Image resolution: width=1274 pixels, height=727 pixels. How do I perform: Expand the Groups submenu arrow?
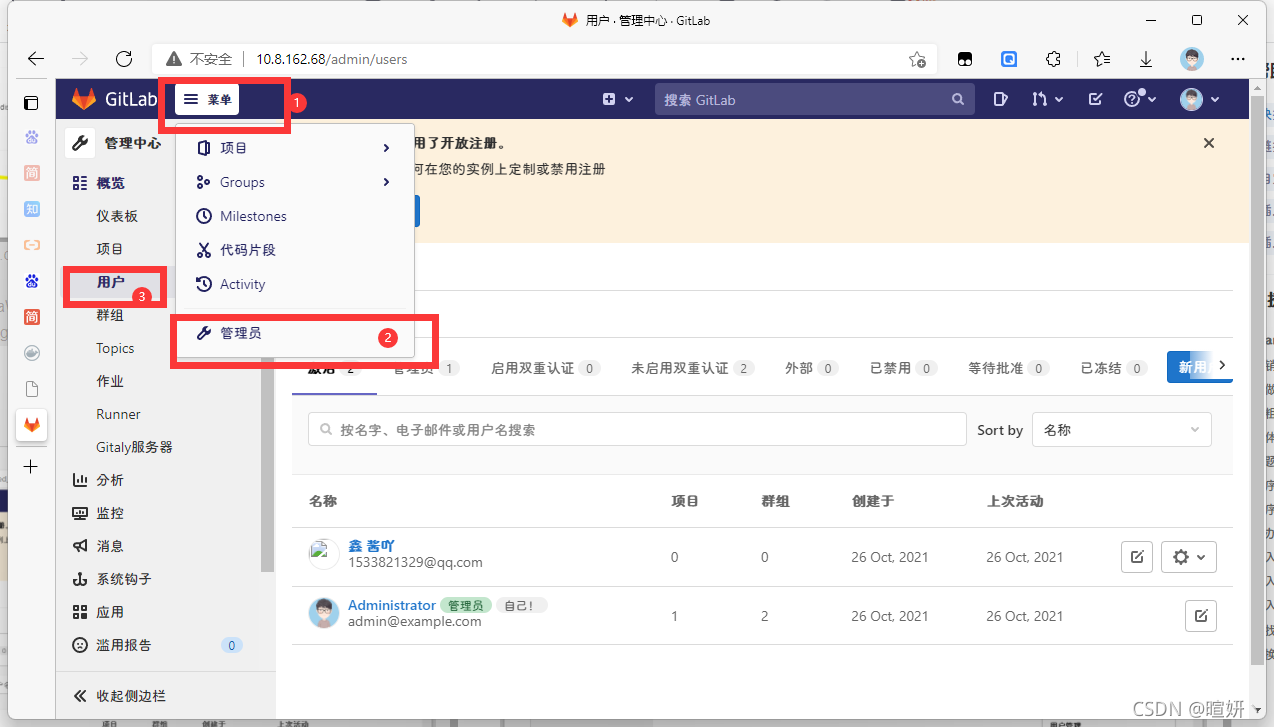(x=386, y=182)
